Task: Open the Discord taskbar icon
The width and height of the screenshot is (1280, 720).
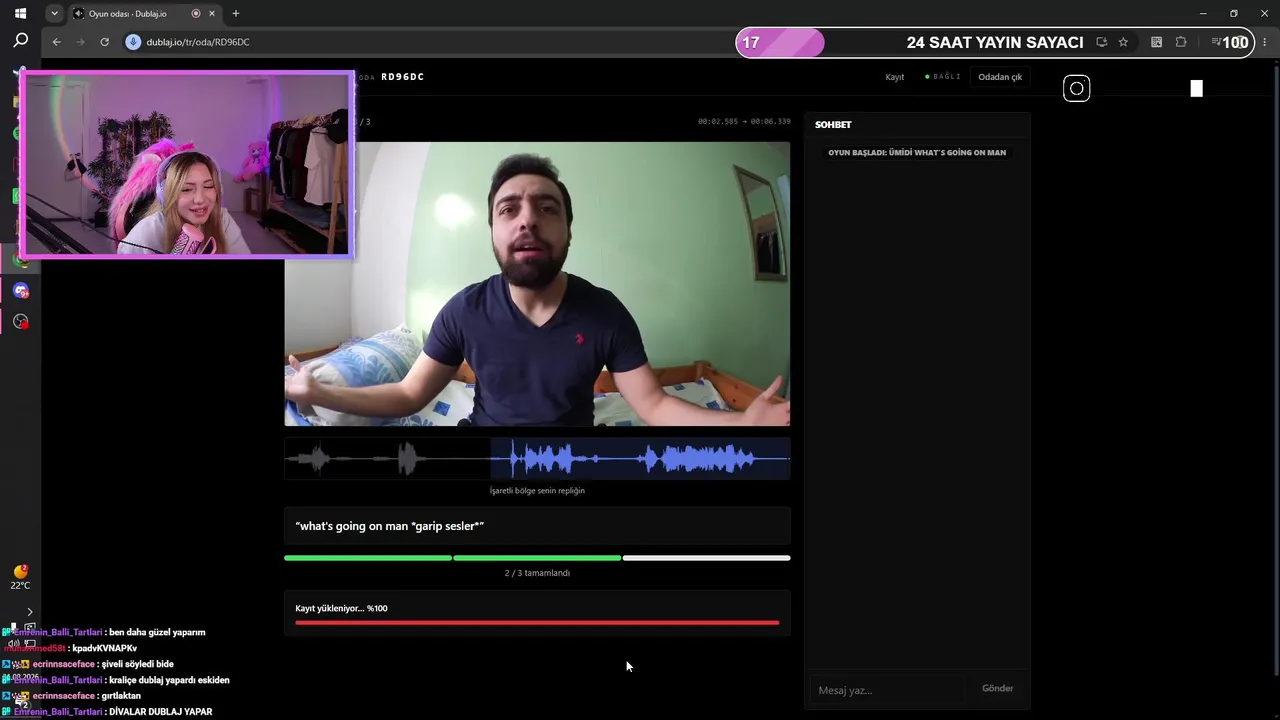Action: 21,291
